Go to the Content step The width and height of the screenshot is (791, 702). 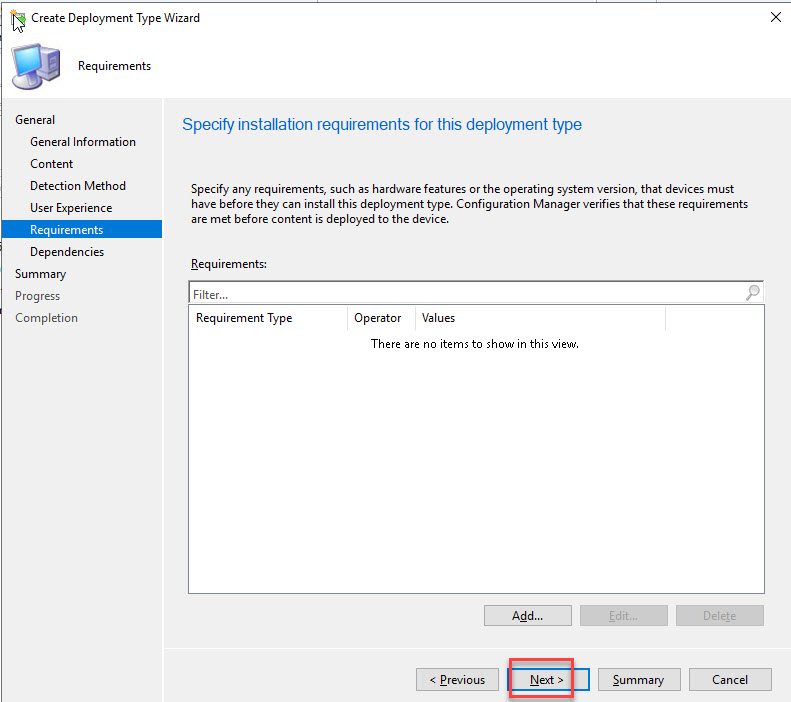[x=52, y=164]
